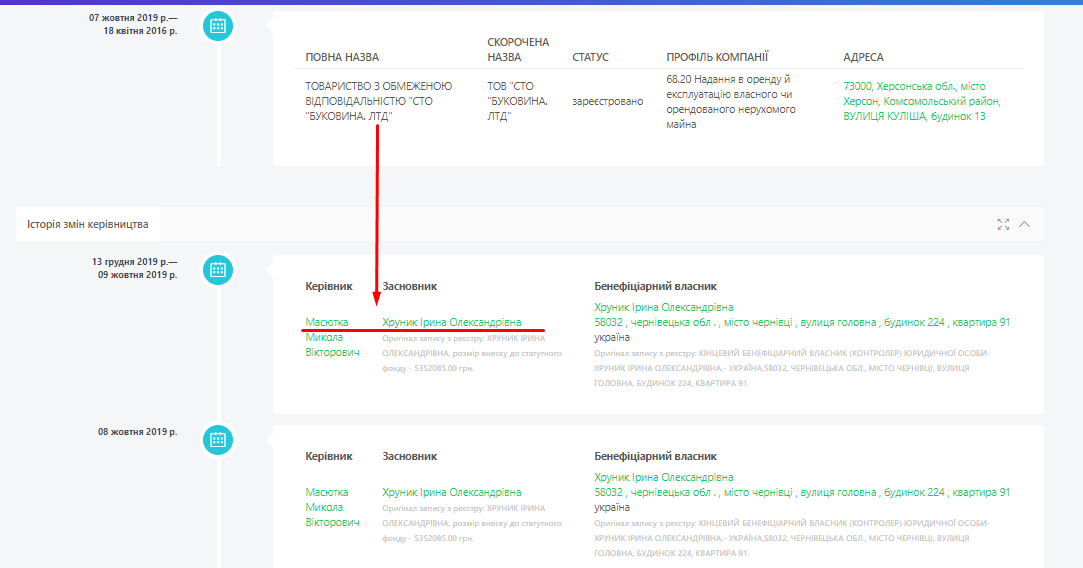The width and height of the screenshot is (1083, 568).
Task: Click the ПОВНА НАЗВА column header
Action: pos(342,57)
